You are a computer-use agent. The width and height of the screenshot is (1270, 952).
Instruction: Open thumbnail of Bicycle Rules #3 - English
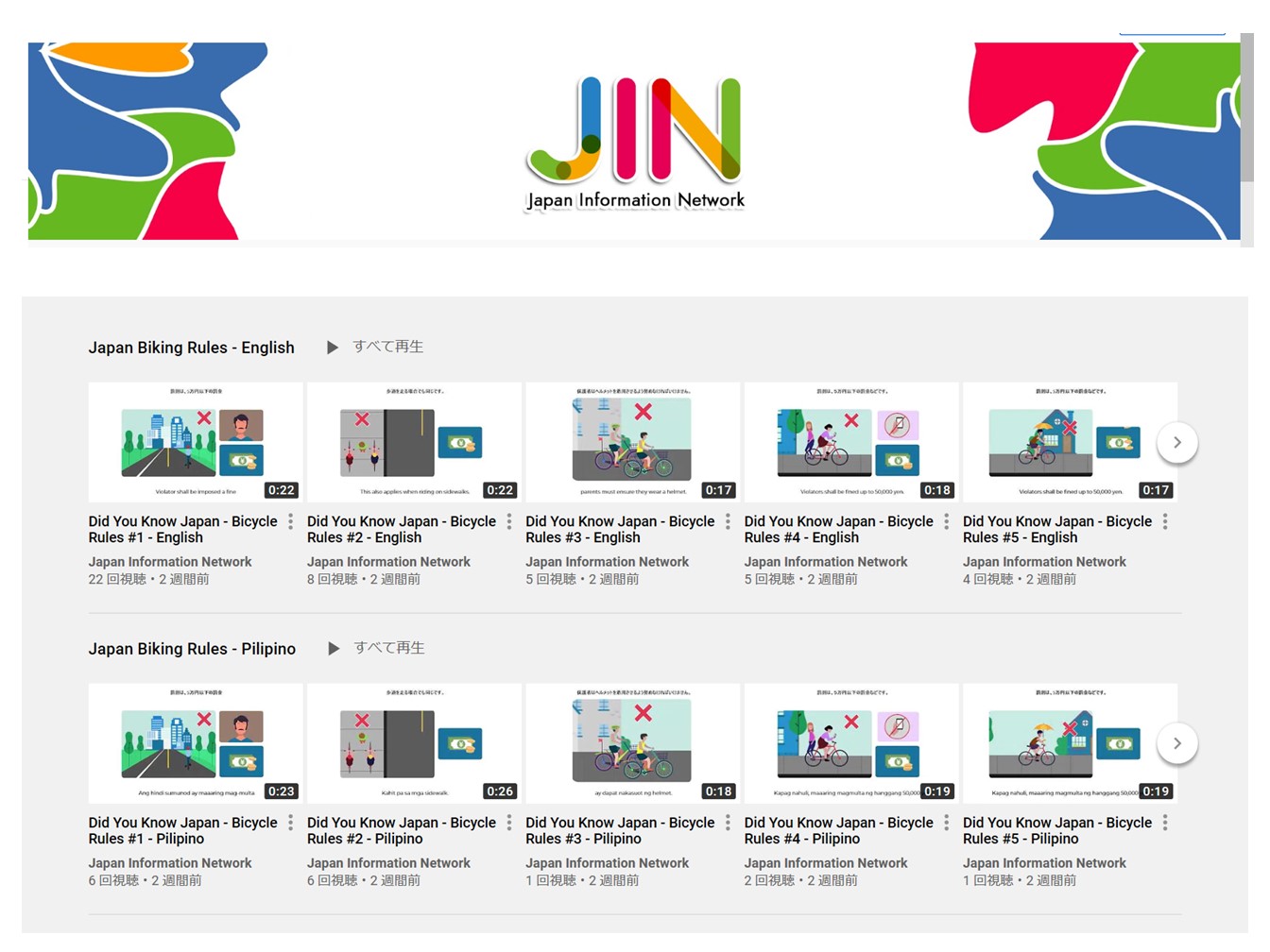(x=633, y=442)
